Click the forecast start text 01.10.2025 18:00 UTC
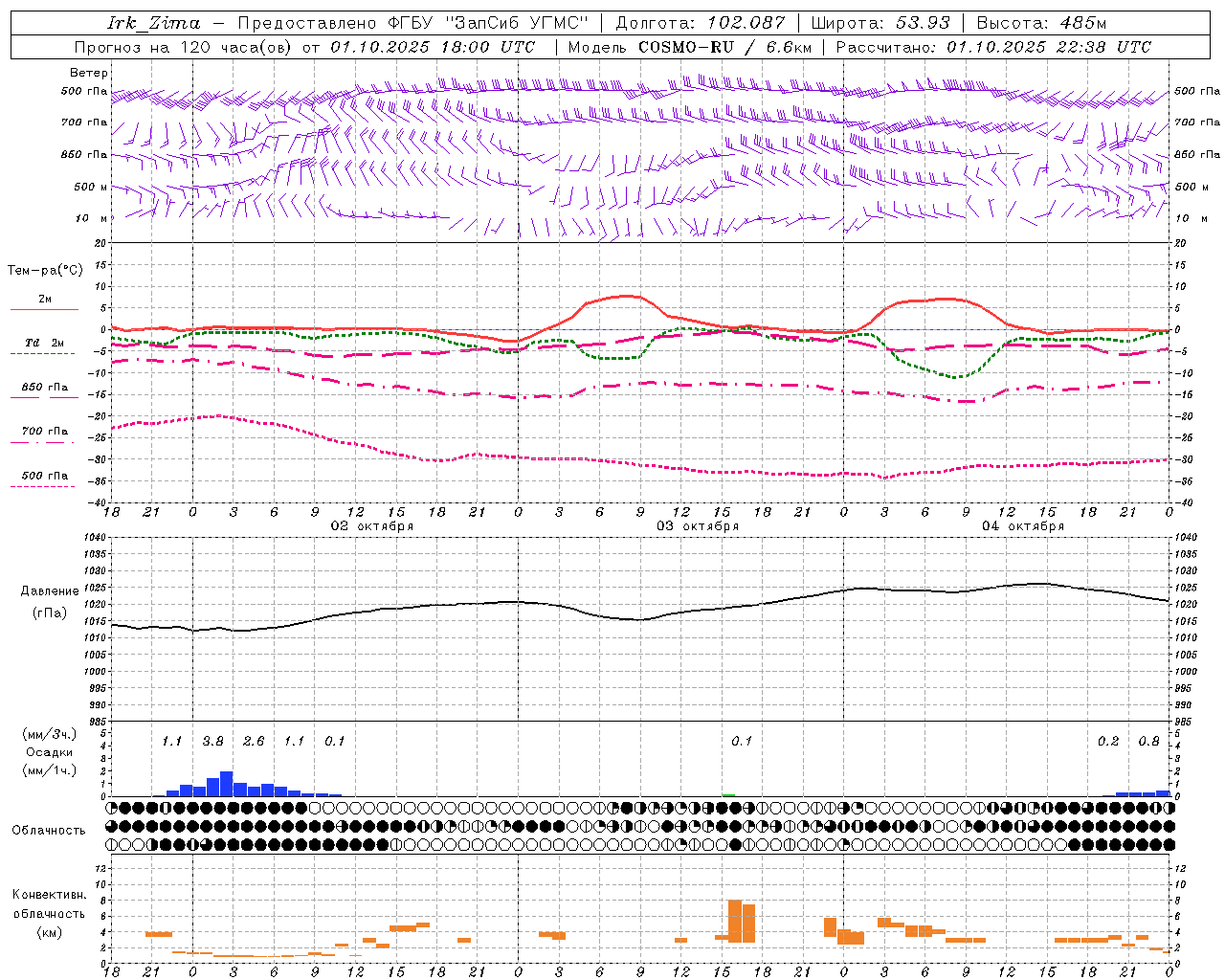Image resolution: width=1225 pixels, height=980 pixels. click(433, 47)
